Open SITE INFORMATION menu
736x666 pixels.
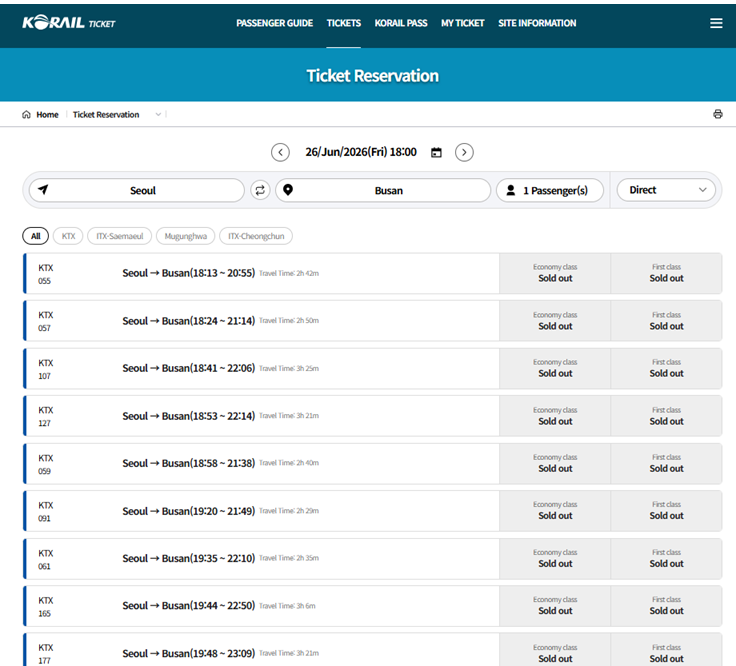click(537, 23)
